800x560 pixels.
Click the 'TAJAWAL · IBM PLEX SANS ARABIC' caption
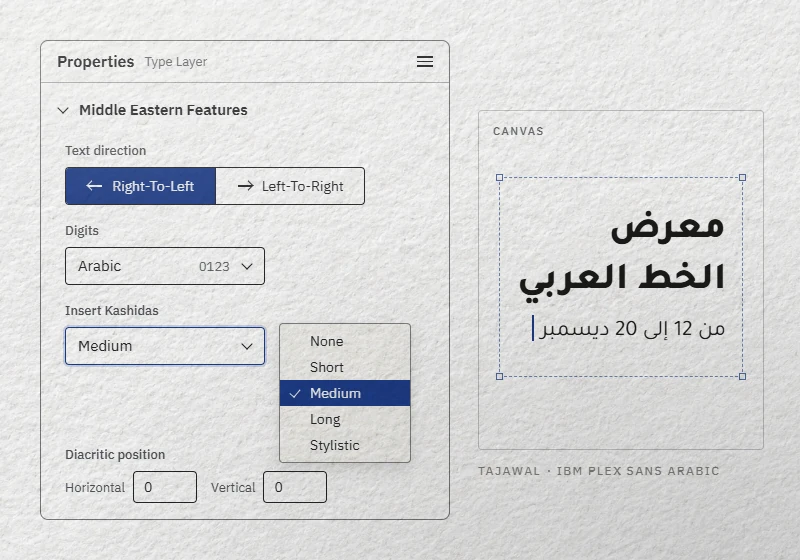pos(598,471)
